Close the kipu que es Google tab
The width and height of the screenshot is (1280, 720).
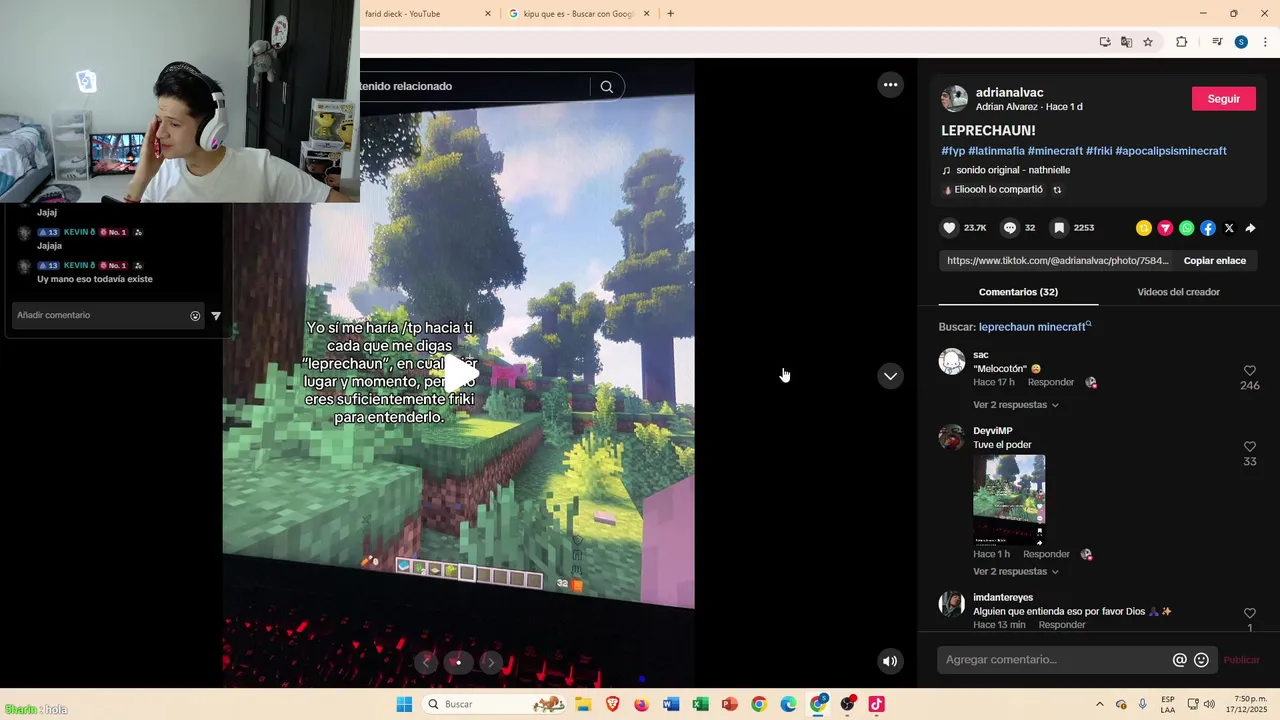[x=647, y=14]
